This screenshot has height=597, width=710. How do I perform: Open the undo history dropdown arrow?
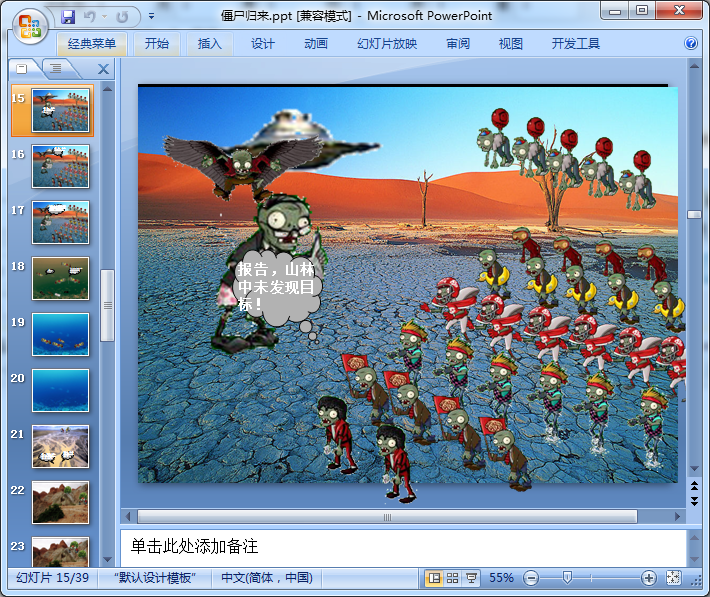pos(105,17)
